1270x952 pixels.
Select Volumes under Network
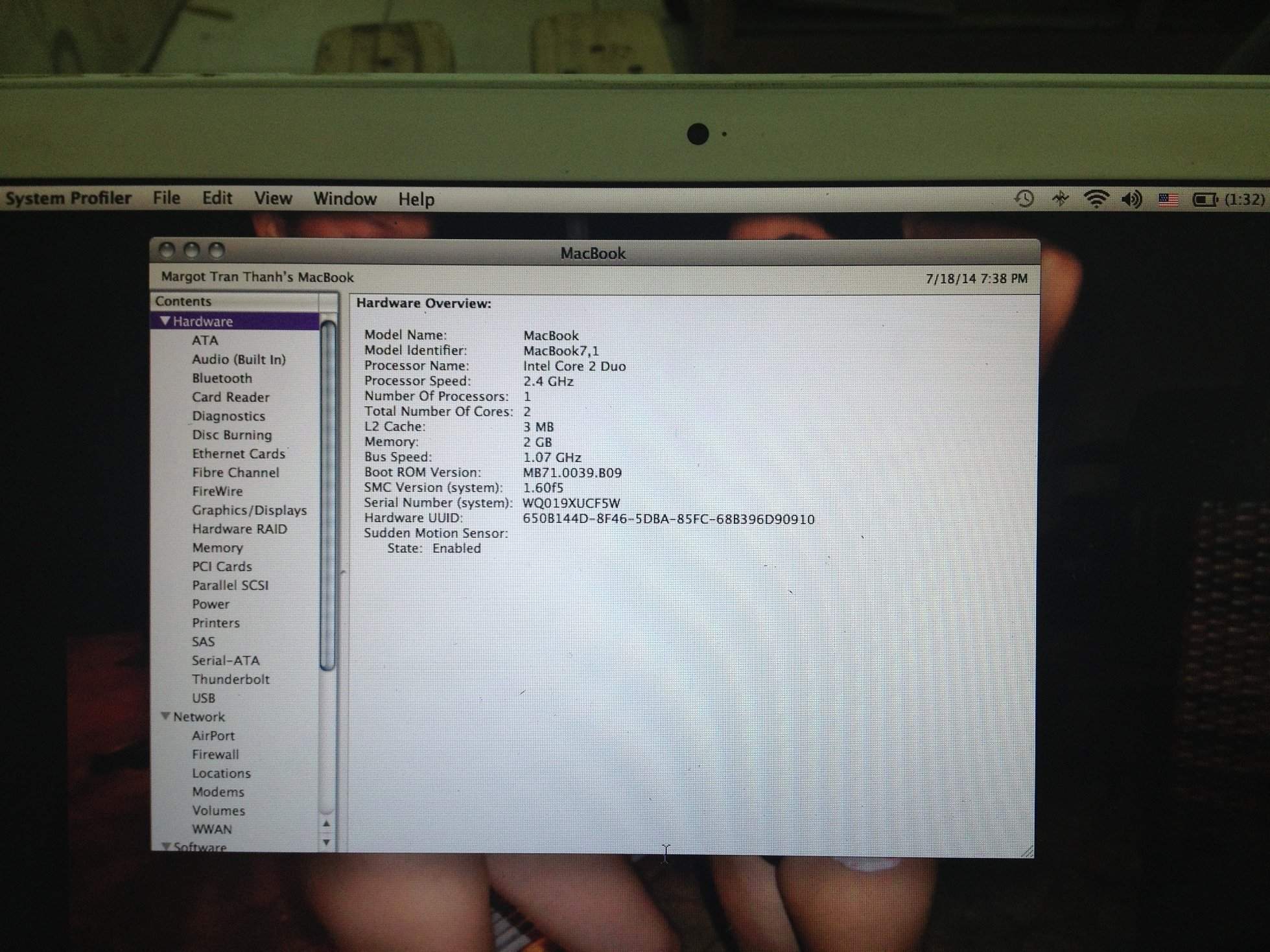coord(218,811)
